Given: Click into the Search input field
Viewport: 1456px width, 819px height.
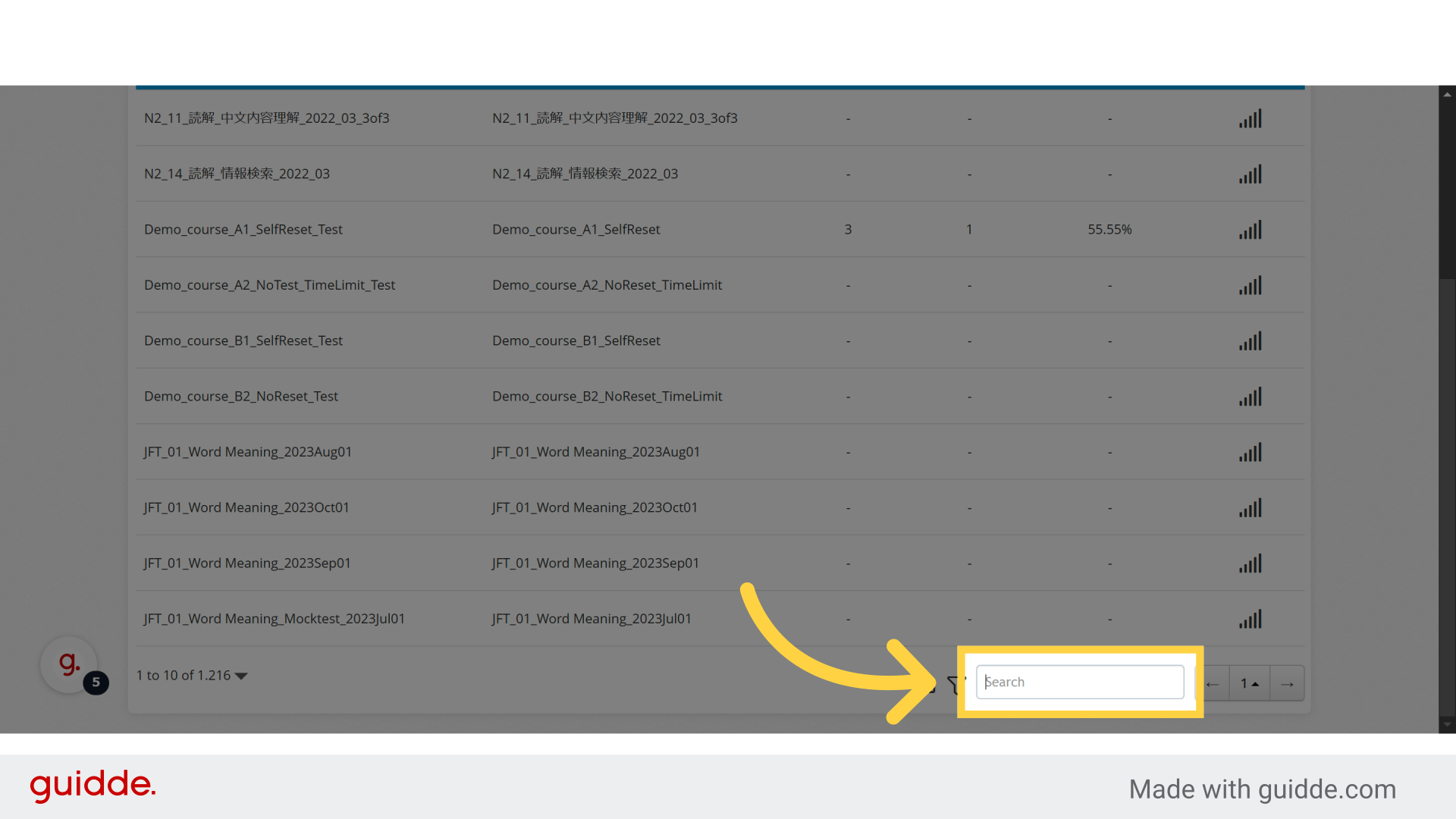Looking at the screenshot, I should pos(1079,682).
